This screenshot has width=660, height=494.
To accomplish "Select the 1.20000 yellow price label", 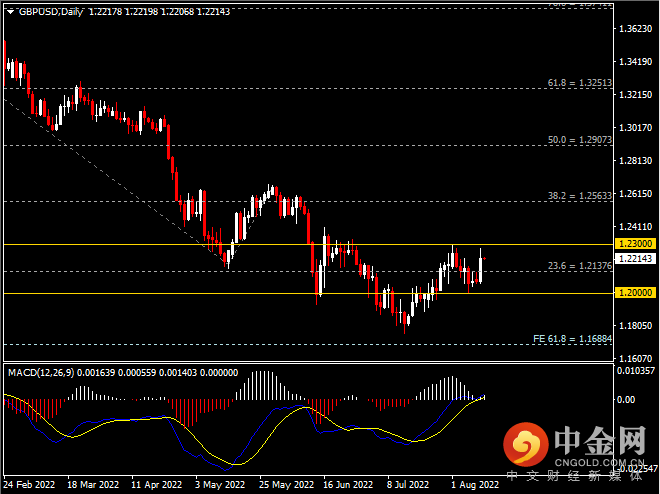I will coord(636,292).
